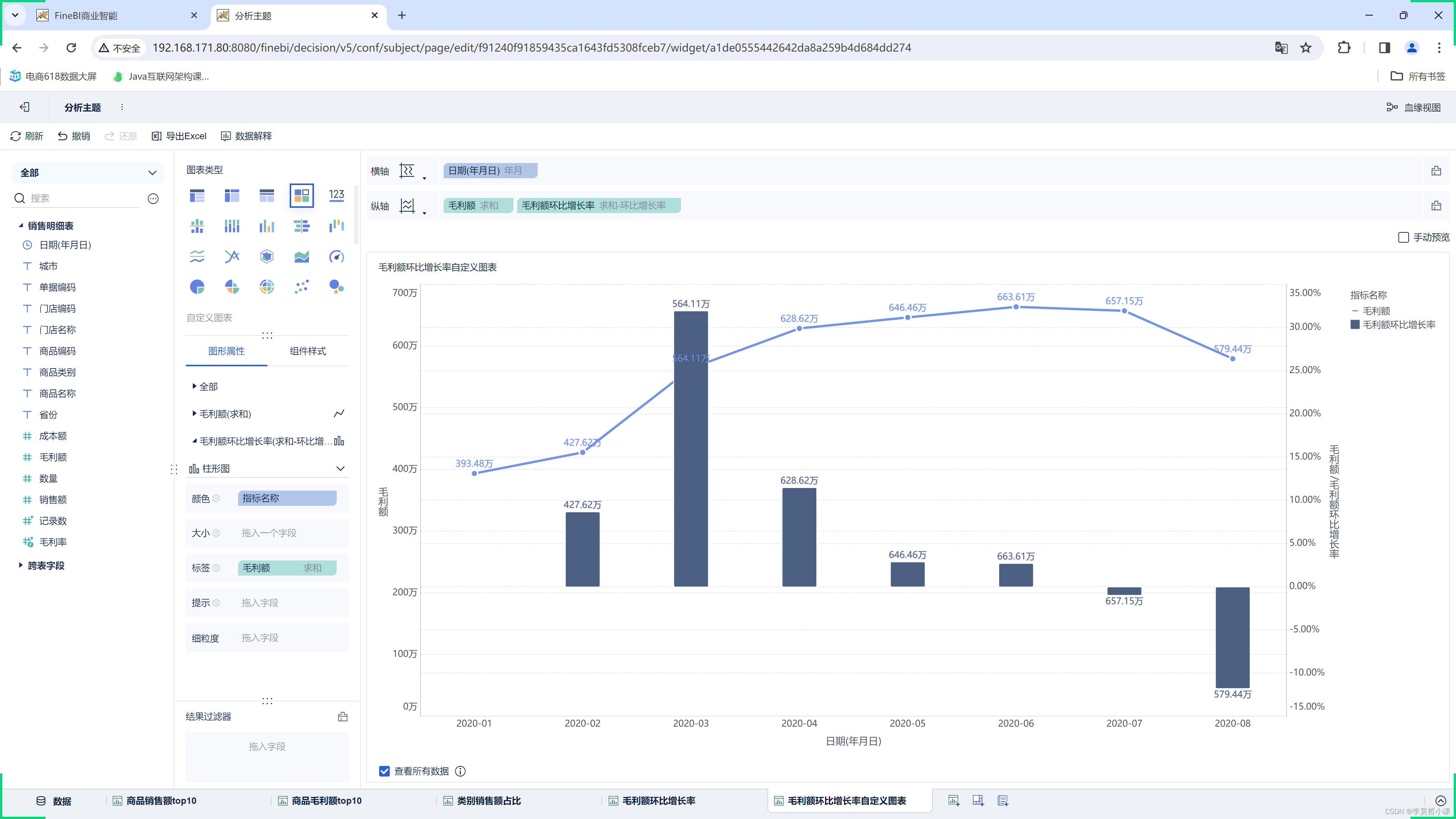This screenshot has width=1456, height=819.
Task: Click the back-to-subject exit icon
Action: point(24,107)
